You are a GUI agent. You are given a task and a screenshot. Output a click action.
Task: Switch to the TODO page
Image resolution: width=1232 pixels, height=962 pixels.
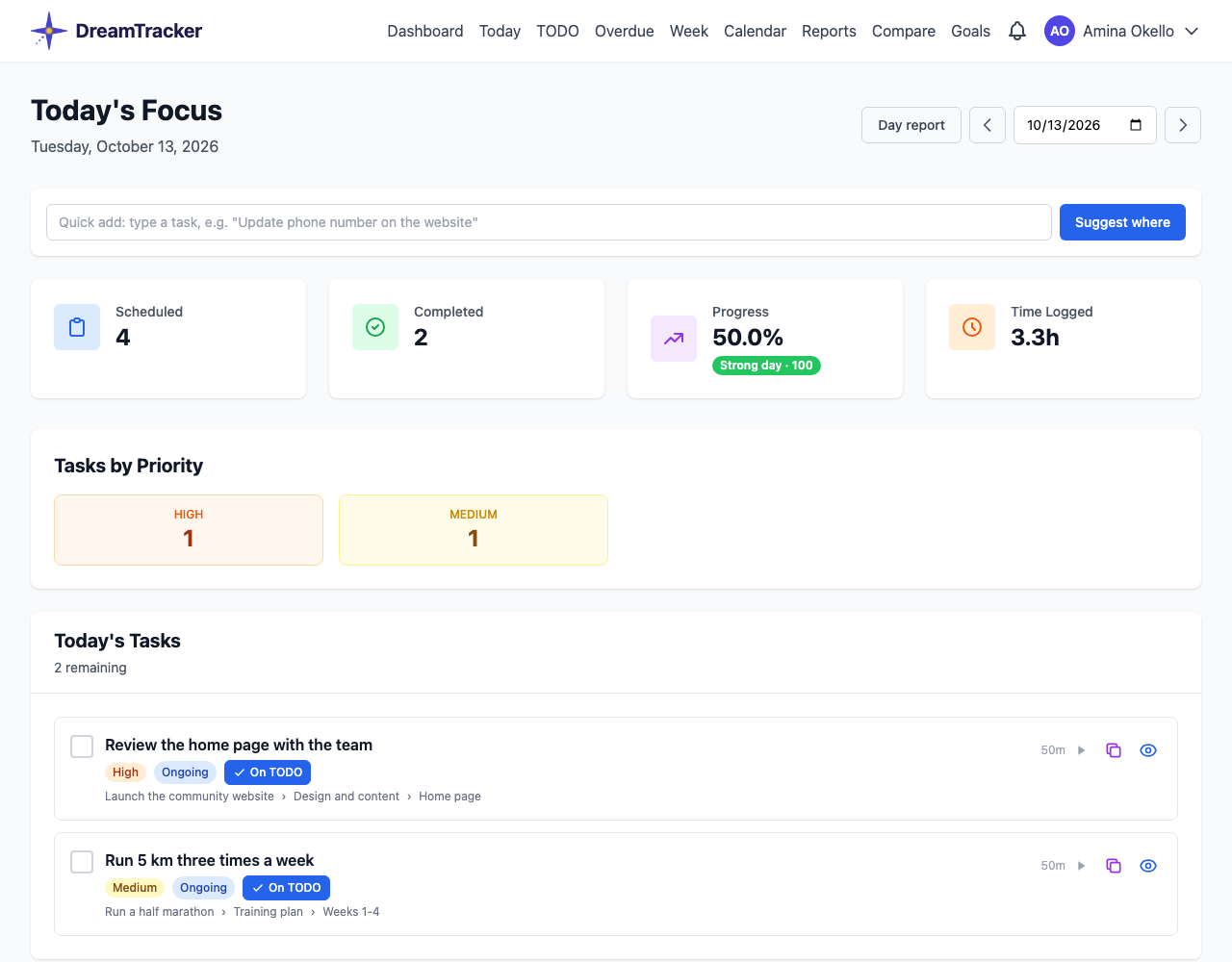557,31
